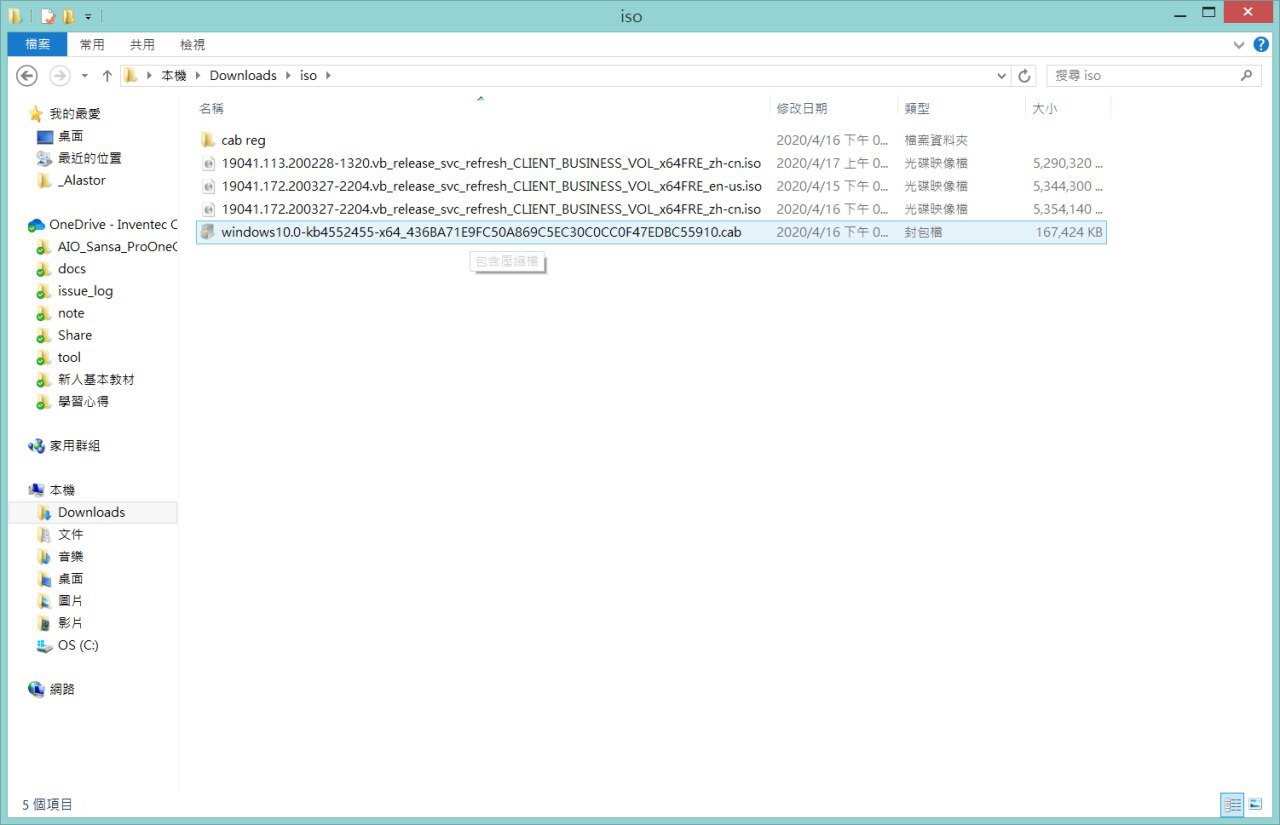Open the Help question mark icon
This screenshot has width=1280, height=825.
tap(1261, 44)
